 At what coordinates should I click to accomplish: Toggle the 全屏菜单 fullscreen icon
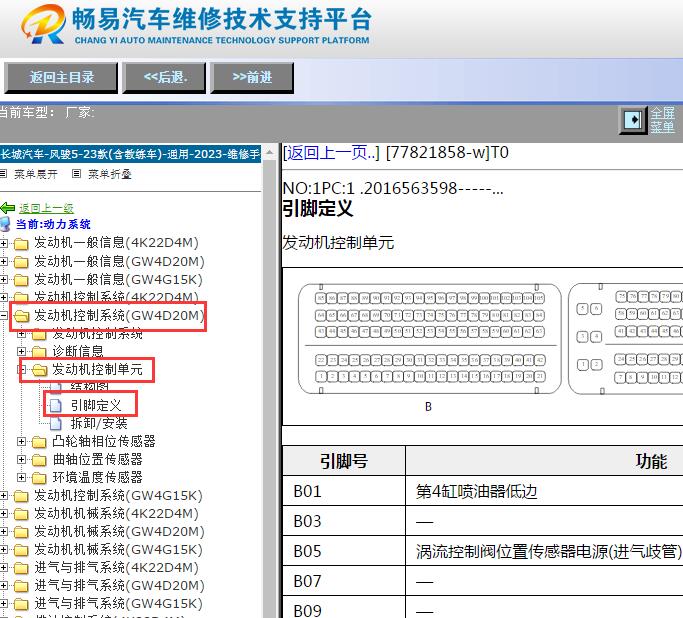[x=632, y=120]
